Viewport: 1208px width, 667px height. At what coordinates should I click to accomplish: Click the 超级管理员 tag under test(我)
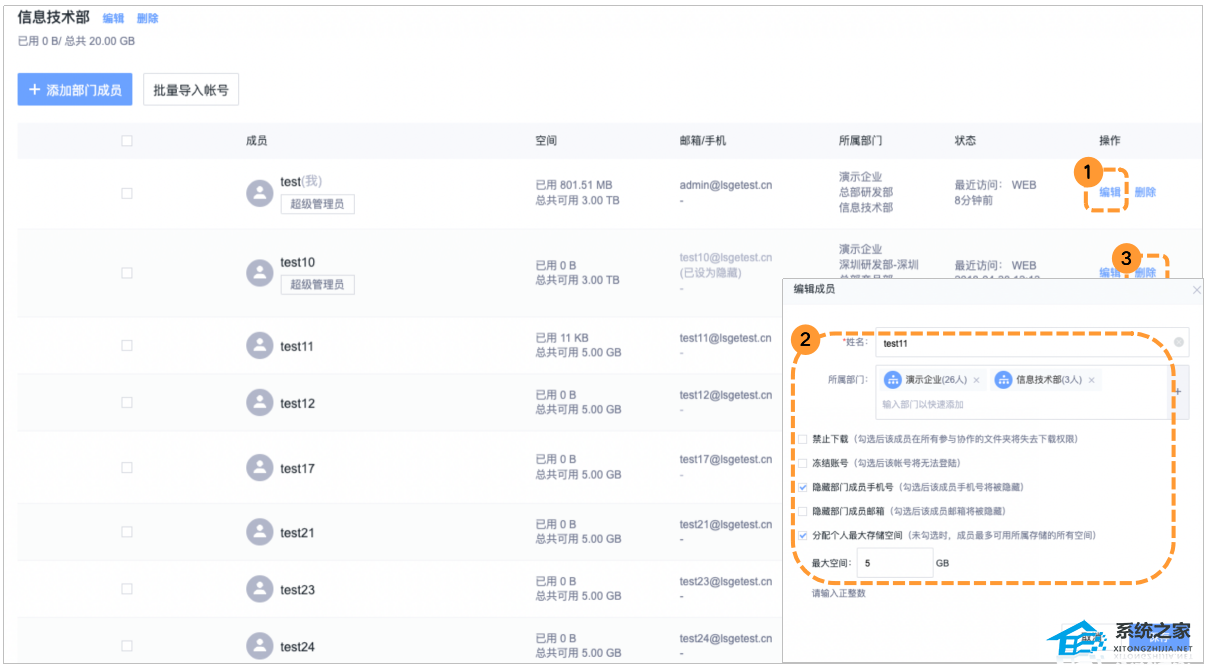point(317,204)
